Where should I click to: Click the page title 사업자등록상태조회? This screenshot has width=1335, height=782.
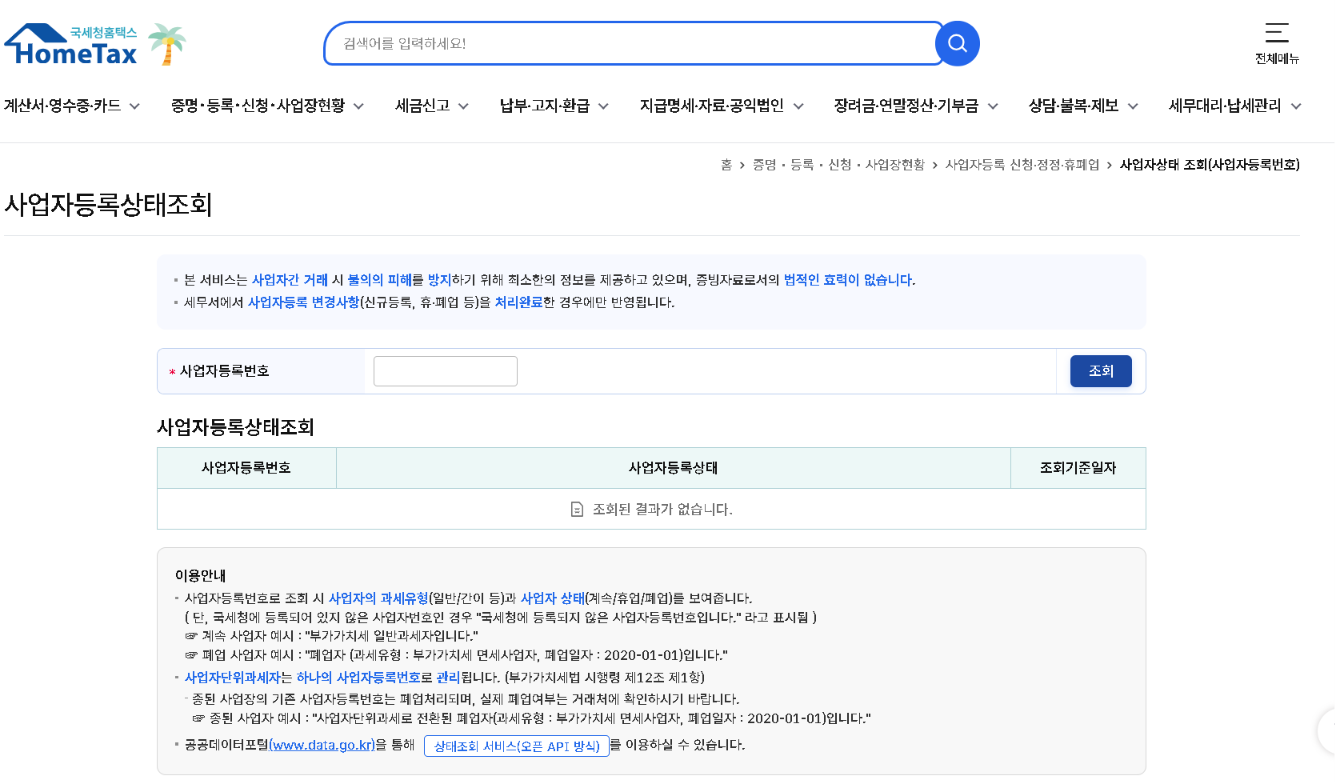pos(108,205)
